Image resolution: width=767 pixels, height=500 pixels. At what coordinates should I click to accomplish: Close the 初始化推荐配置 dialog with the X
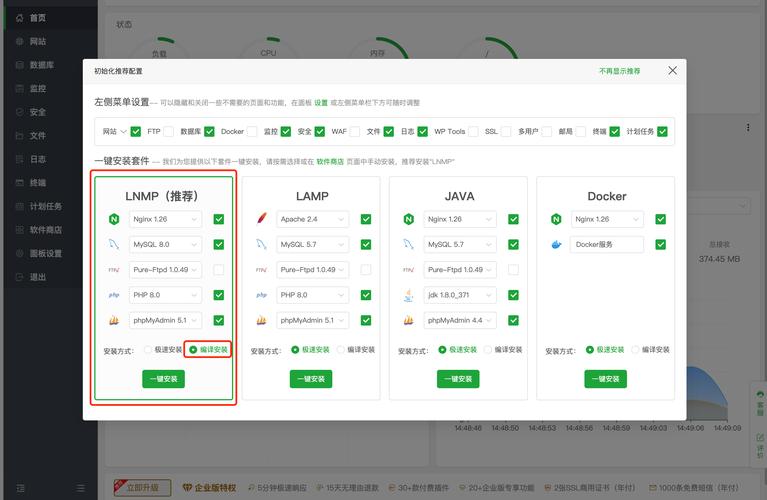click(x=672, y=70)
